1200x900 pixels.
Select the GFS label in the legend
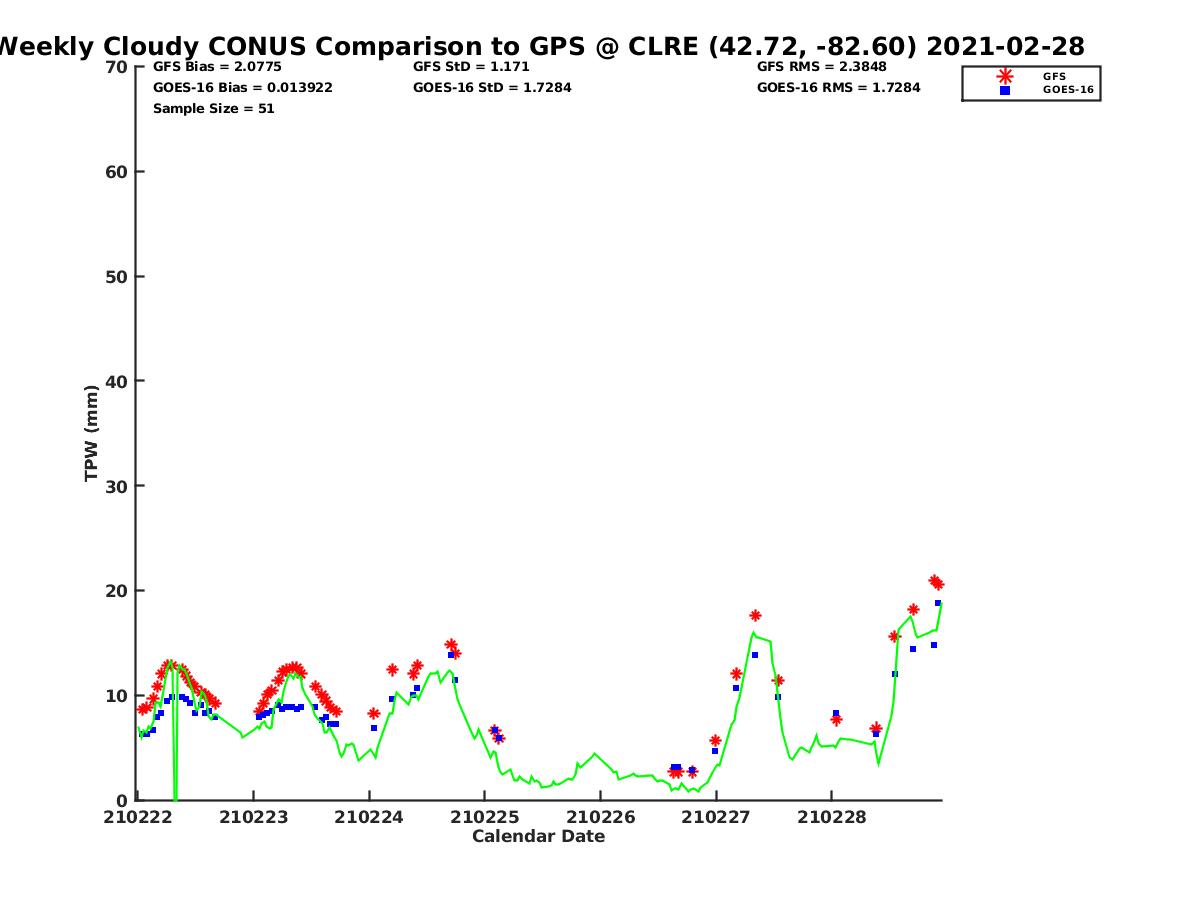pyautogui.click(x=1054, y=76)
